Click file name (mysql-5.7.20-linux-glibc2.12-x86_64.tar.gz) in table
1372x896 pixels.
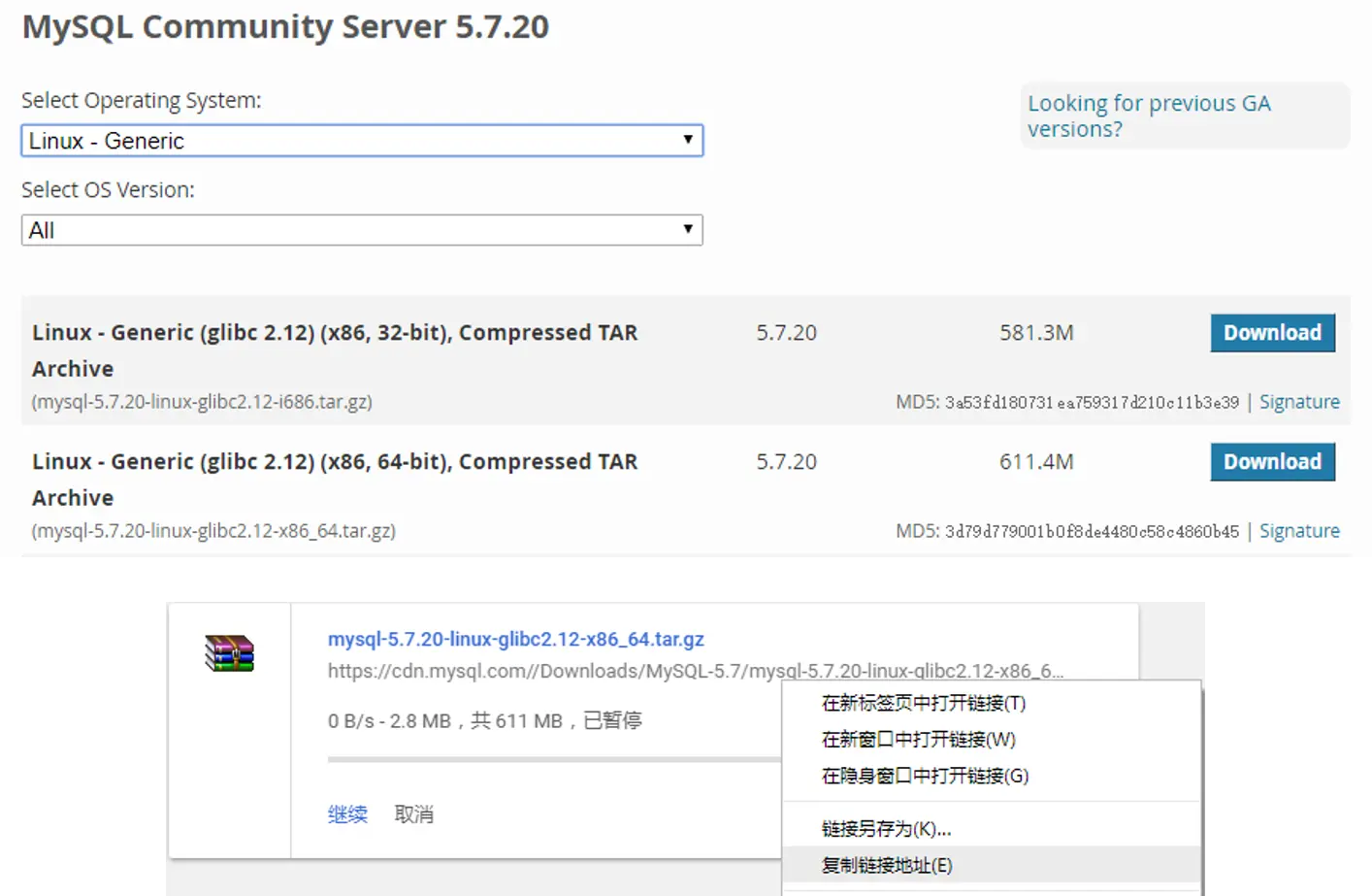213,531
